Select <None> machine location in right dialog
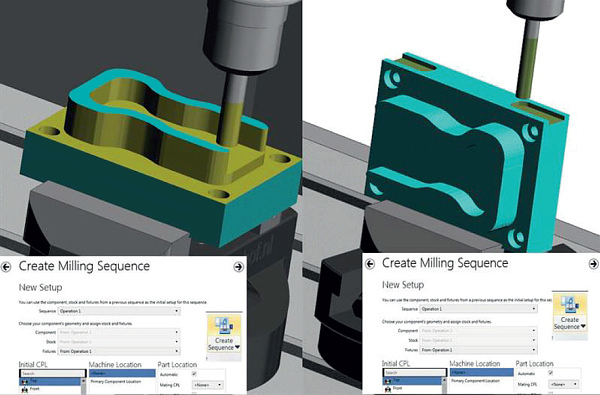 (482, 372)
